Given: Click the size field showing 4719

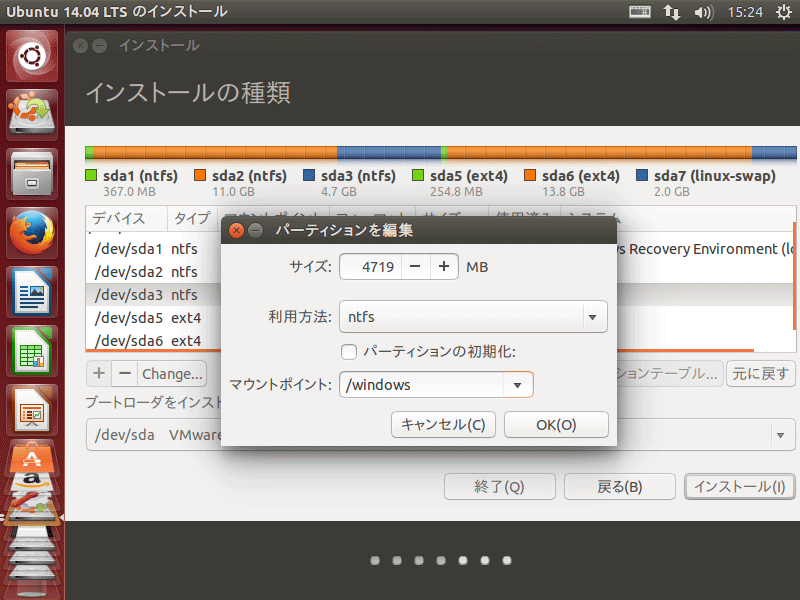Looking at the screenshot, I should coord(371,266).
